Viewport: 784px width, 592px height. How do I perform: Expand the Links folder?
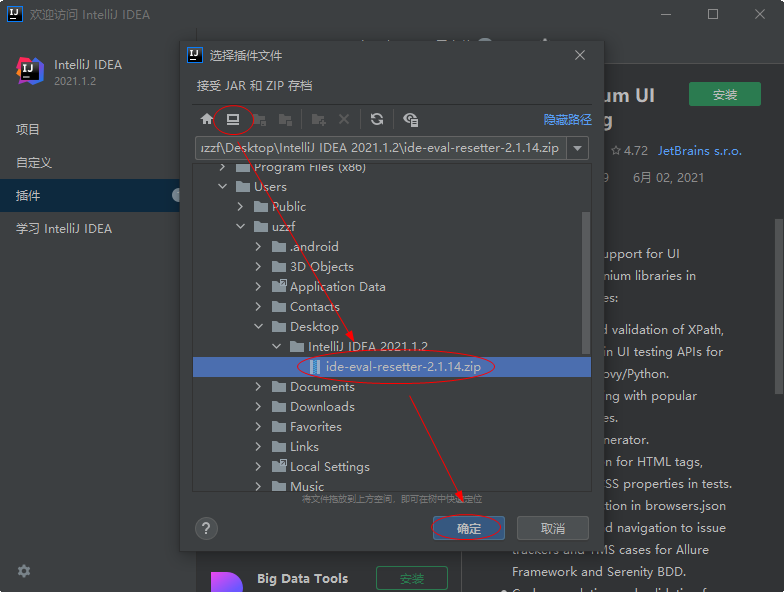258,446
